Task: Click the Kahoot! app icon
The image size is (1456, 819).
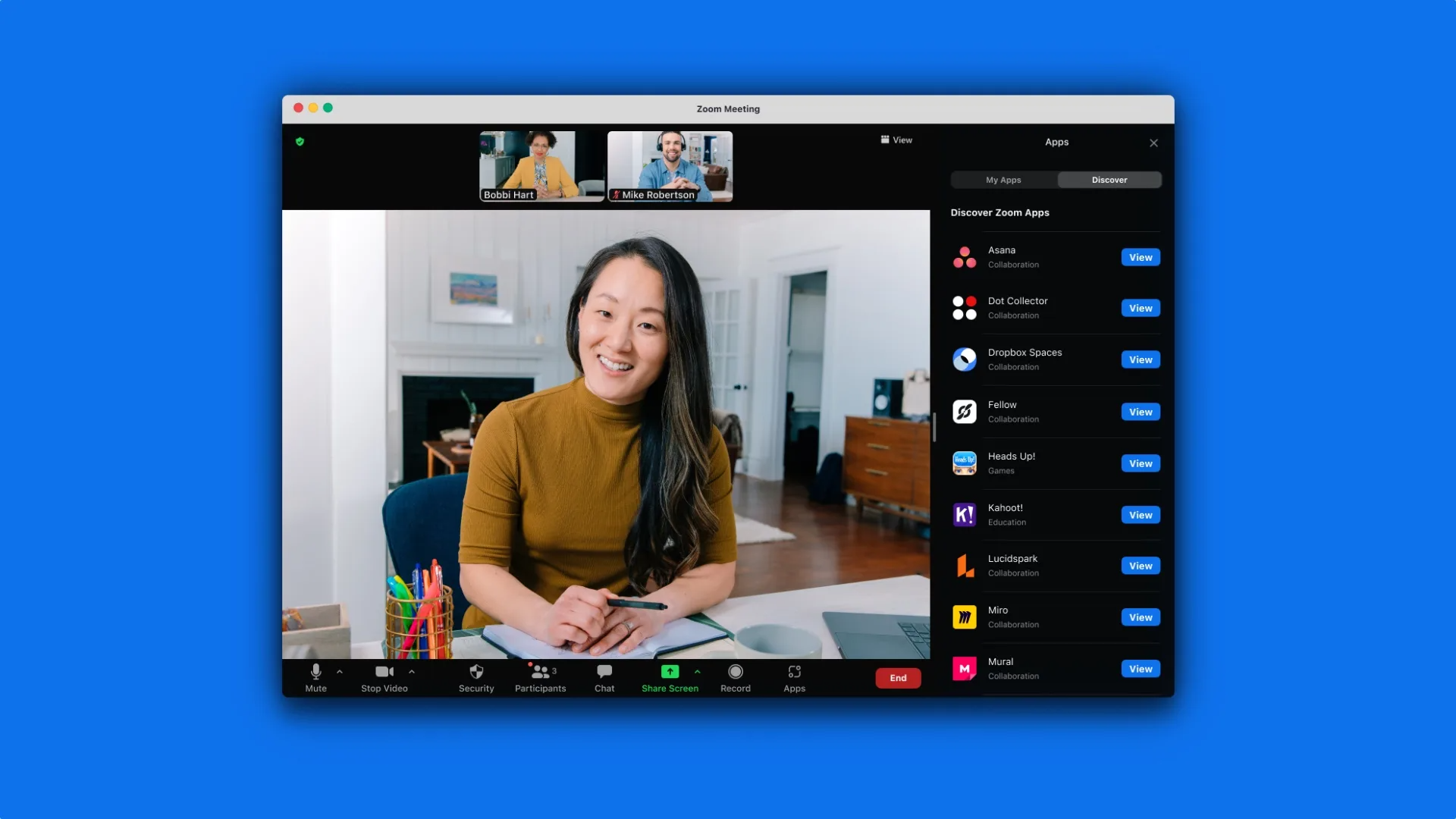Action: tap(964, 515)
